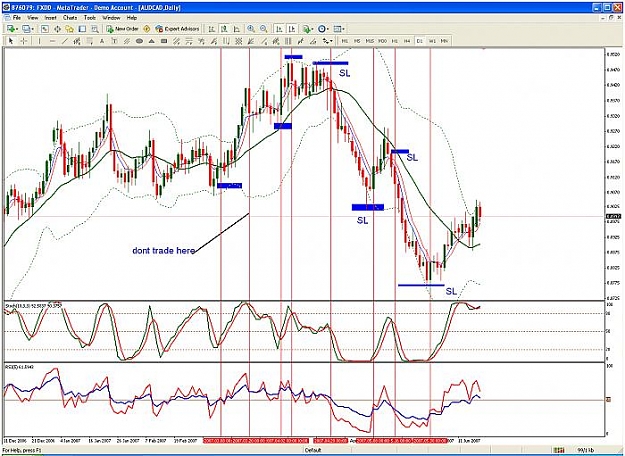
Task: Set timeframe to D1
Action: coord(420,41)
